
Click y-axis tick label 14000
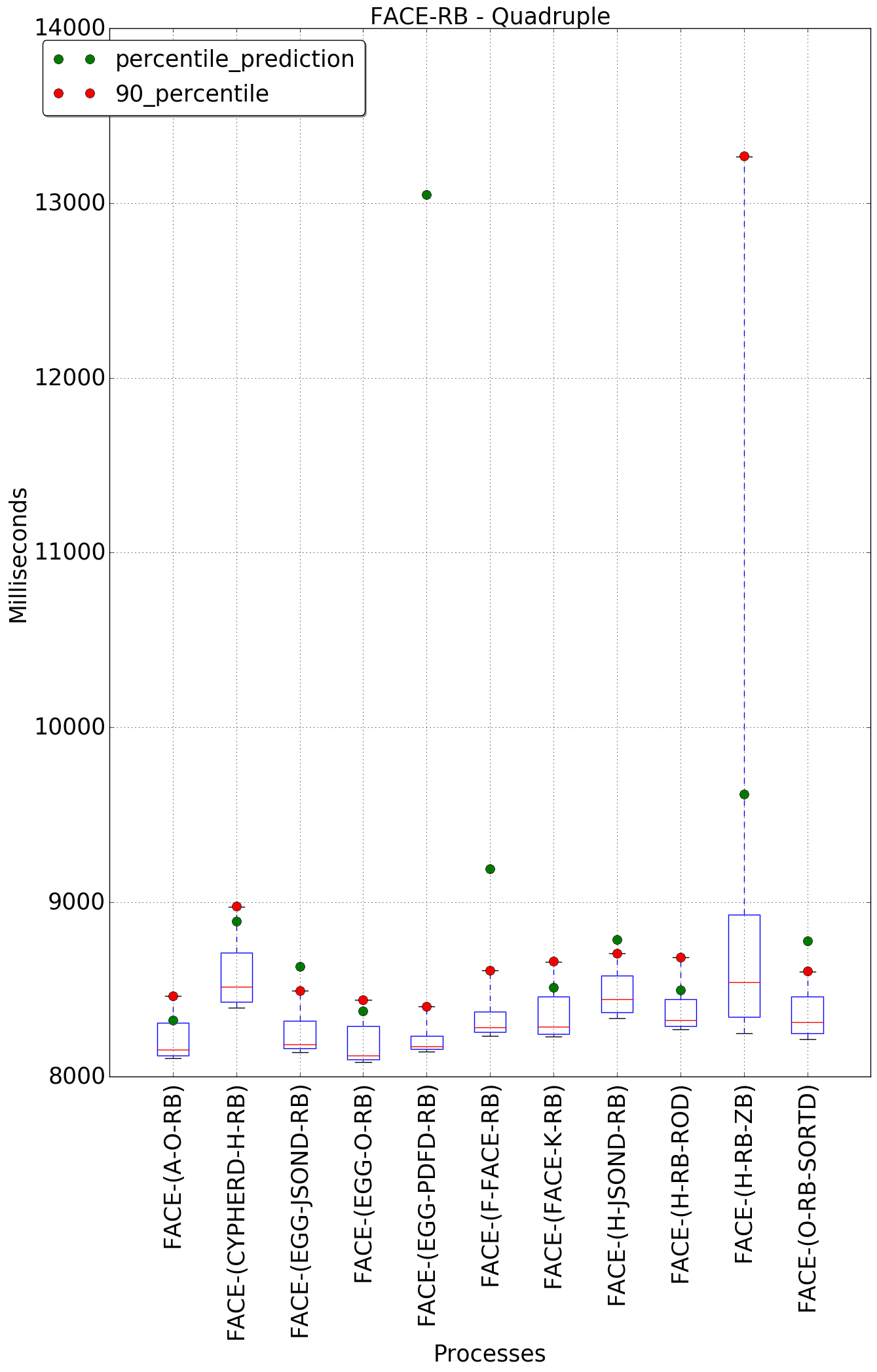click(69, 28)
